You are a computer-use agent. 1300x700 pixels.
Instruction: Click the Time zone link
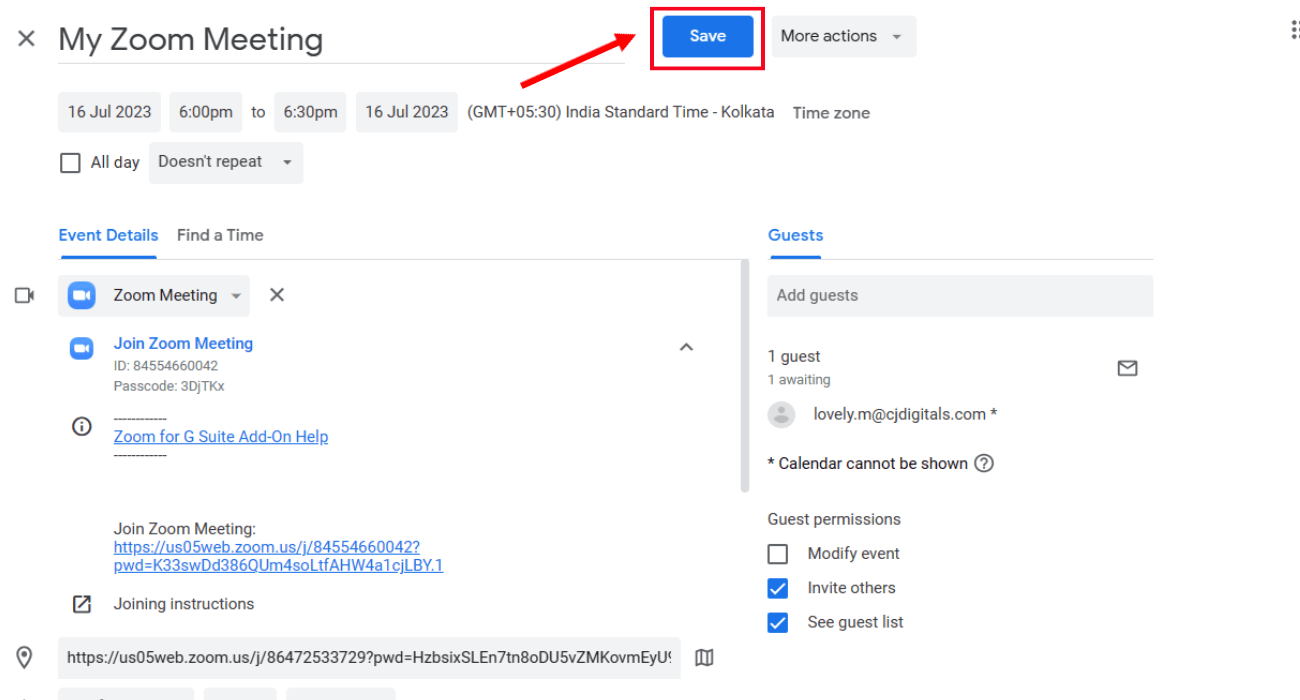pyautogui.click(x=831, y=113)
